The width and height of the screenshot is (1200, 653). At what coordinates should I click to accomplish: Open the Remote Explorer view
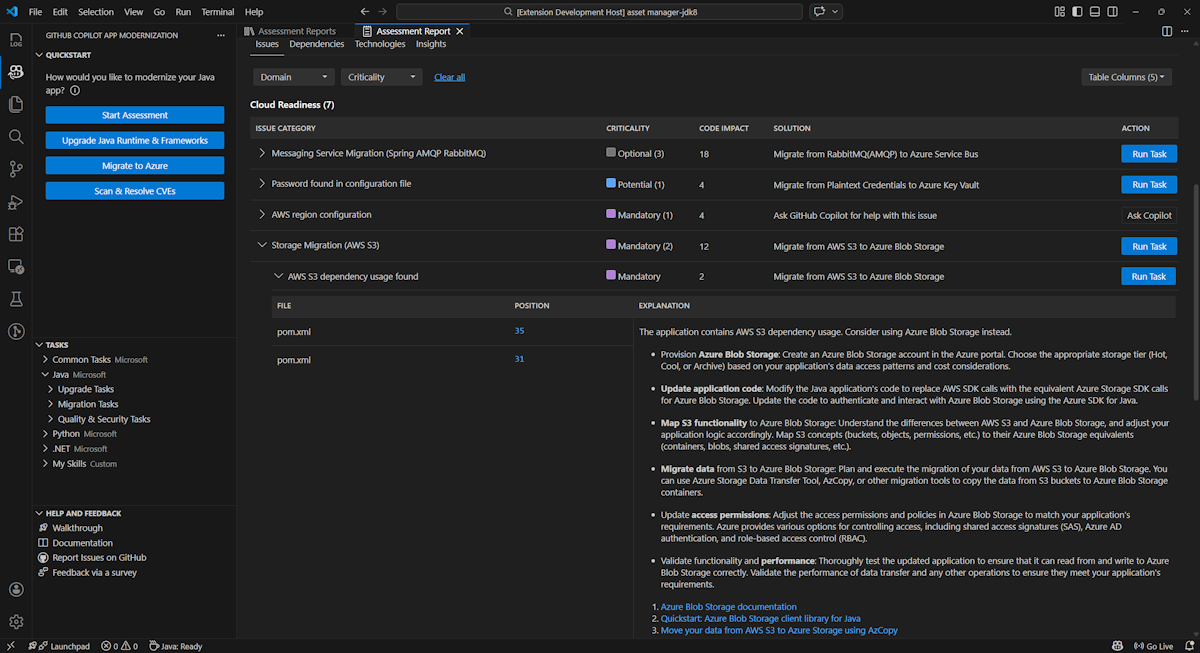16,266
